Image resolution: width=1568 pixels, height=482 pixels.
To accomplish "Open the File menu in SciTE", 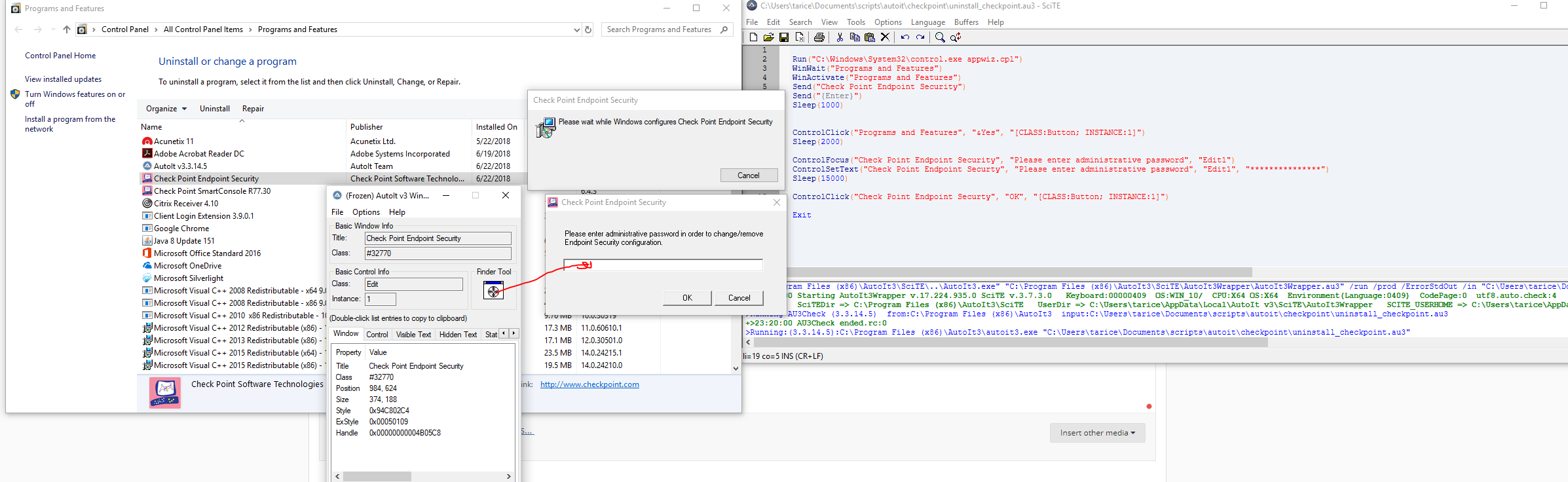I will [x=752, y=22].
